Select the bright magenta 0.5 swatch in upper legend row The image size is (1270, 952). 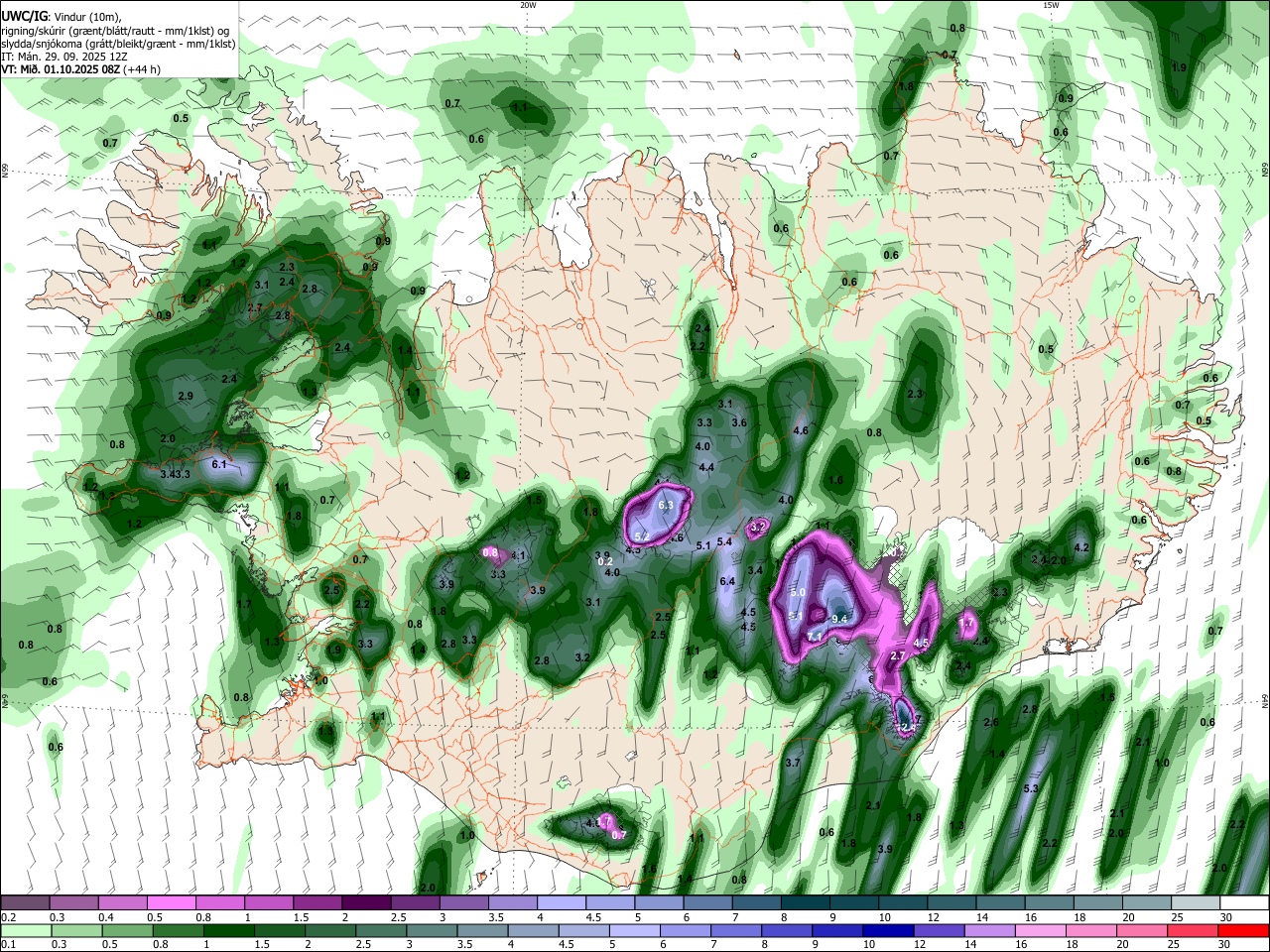pyautogui.click(x=171, y=903)
